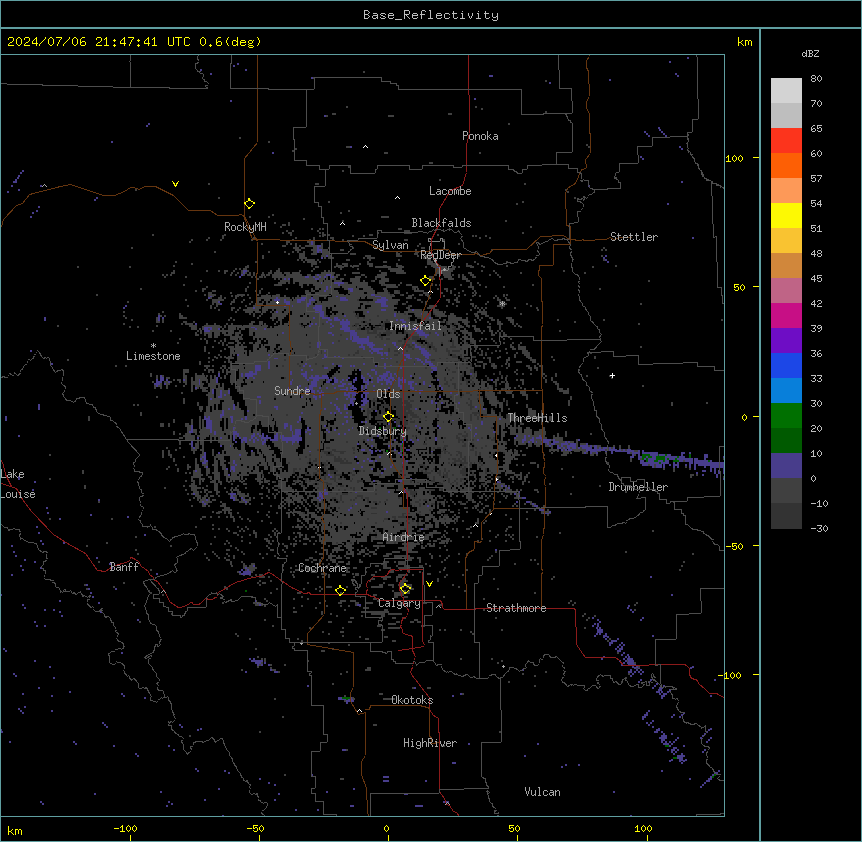The height and width of the screenshot is (842, 862).
Task: Click the HighRiver label
Action: click(430, 743)
